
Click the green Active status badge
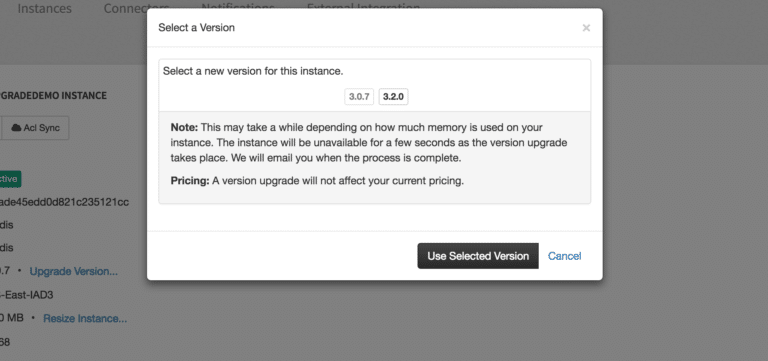coord(10,179)
